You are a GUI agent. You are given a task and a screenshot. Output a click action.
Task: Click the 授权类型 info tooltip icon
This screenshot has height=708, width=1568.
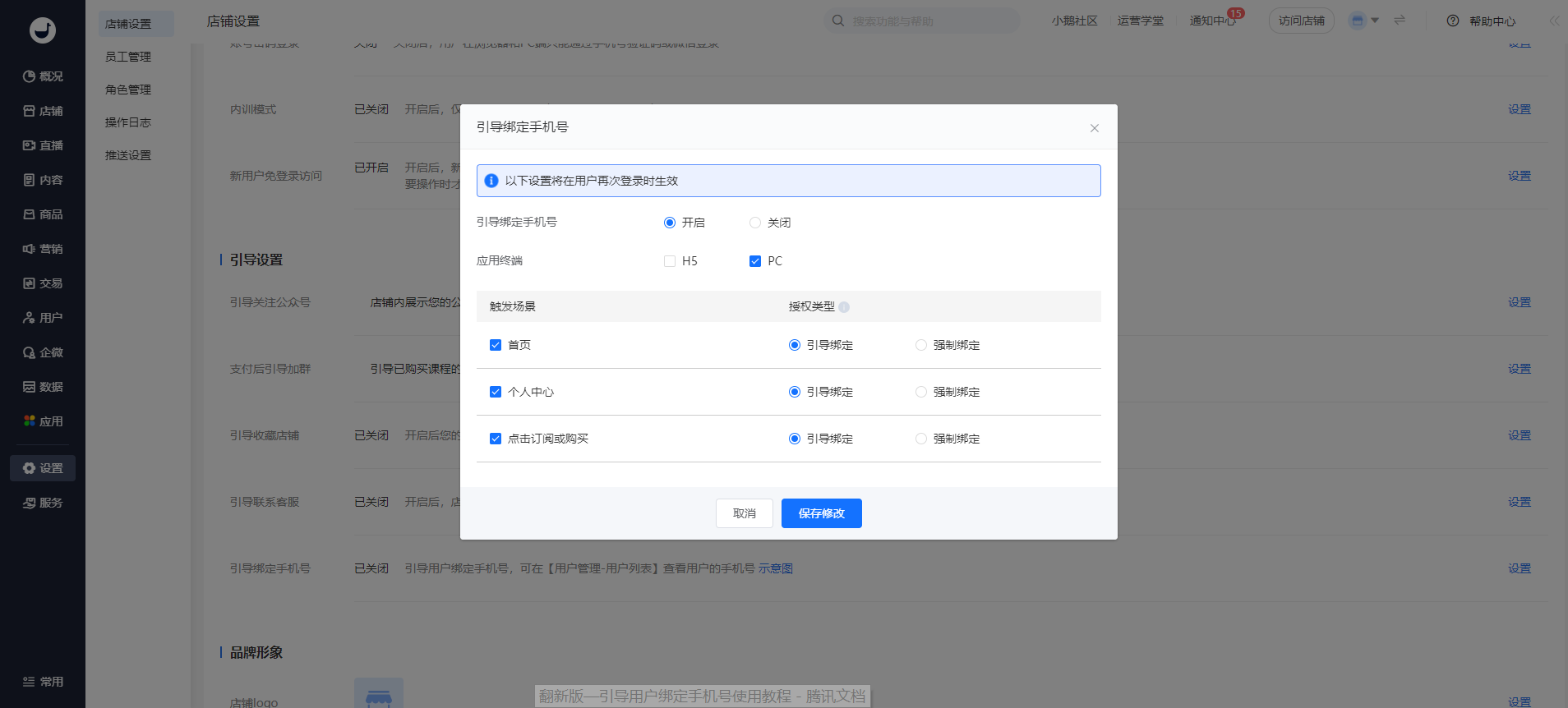click(x=844, y=307)
